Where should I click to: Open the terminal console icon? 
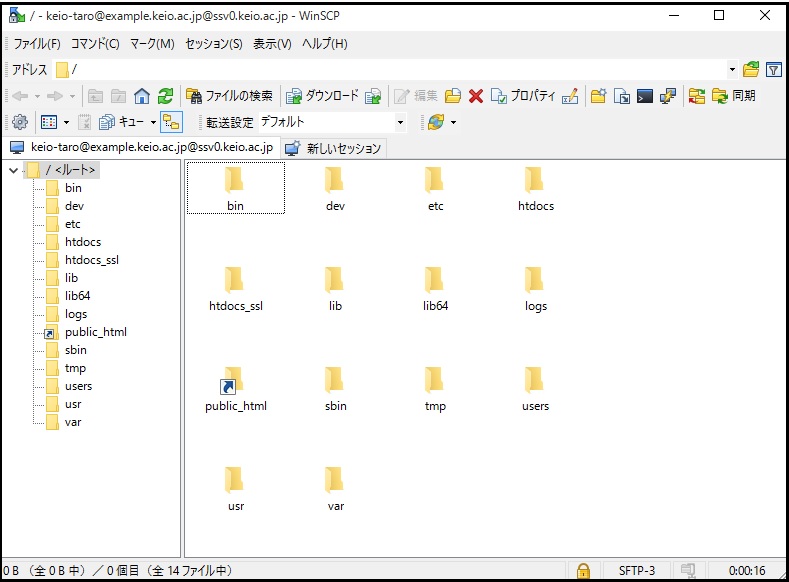pos(645,96)
